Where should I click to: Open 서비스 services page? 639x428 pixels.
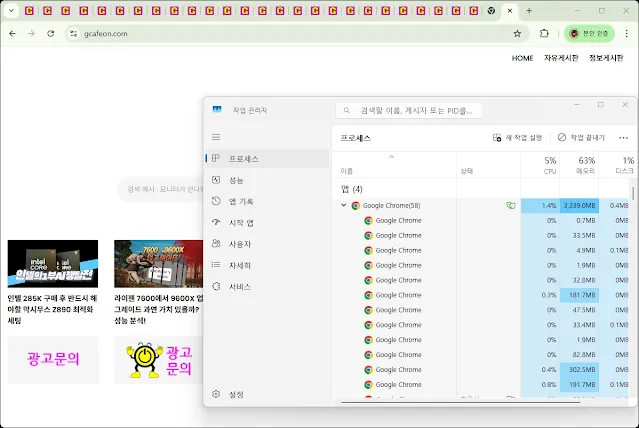pos(267,287)
